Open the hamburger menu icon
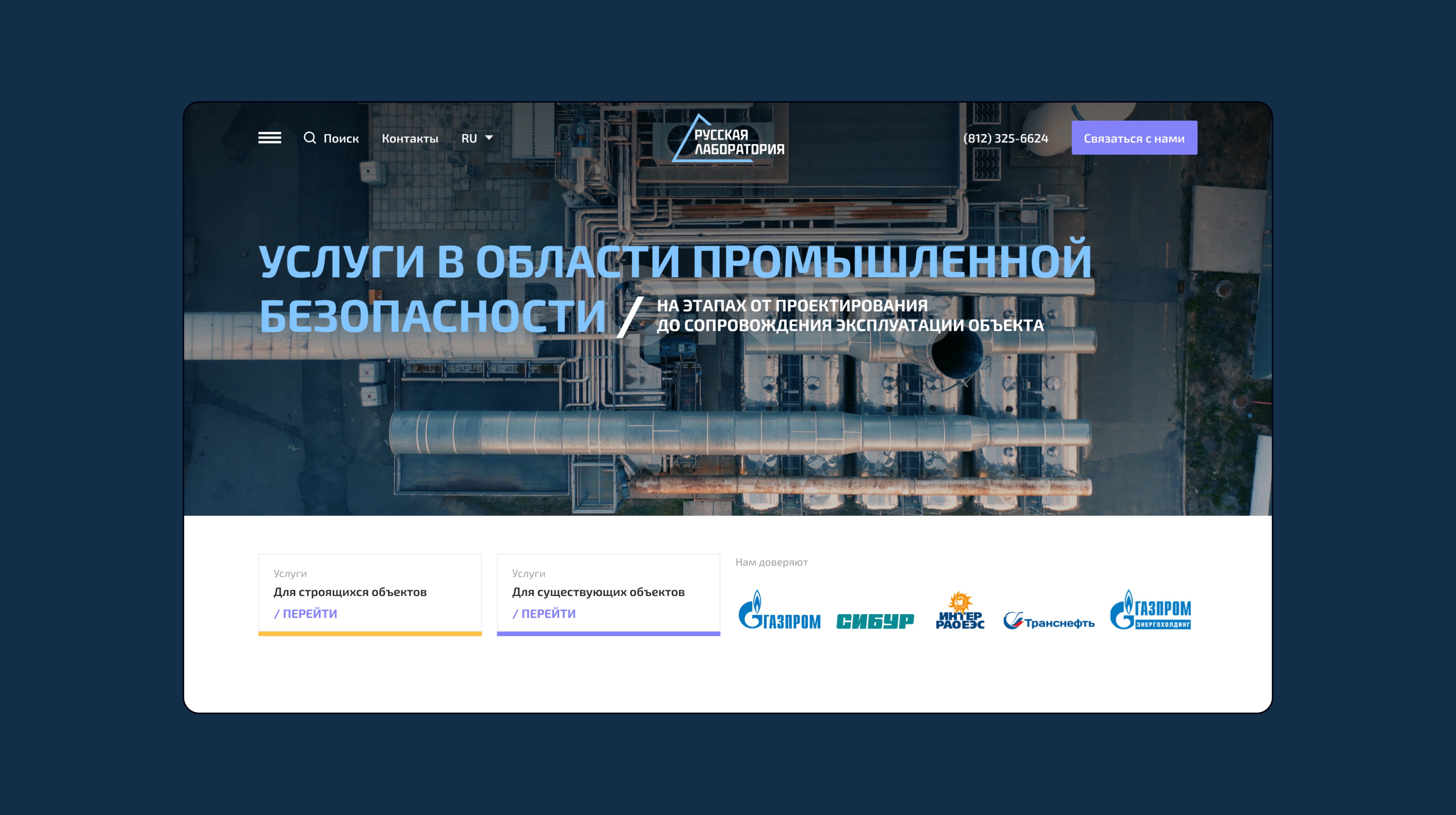 (270, 138)
